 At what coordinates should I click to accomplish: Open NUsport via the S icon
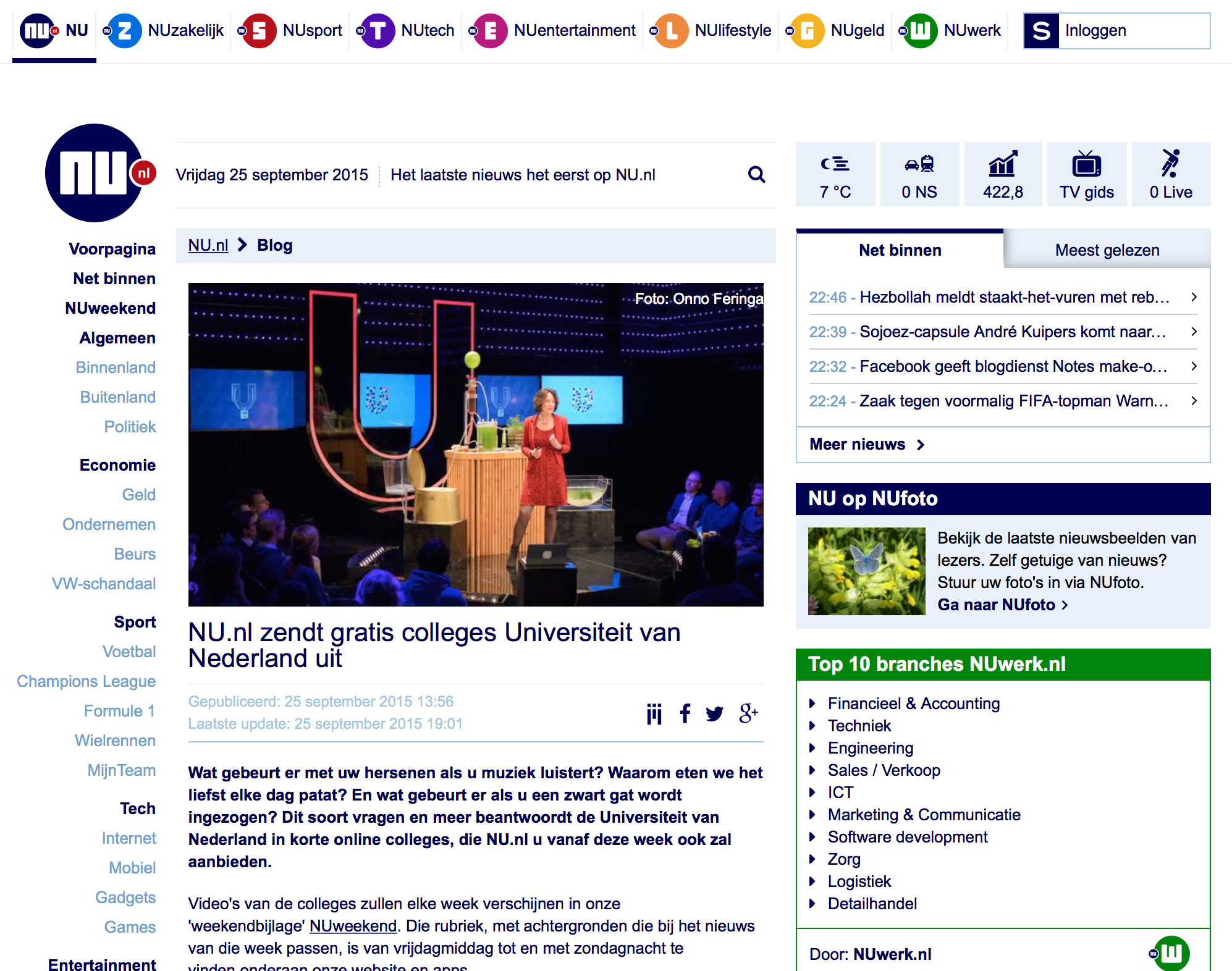[260, 30]
